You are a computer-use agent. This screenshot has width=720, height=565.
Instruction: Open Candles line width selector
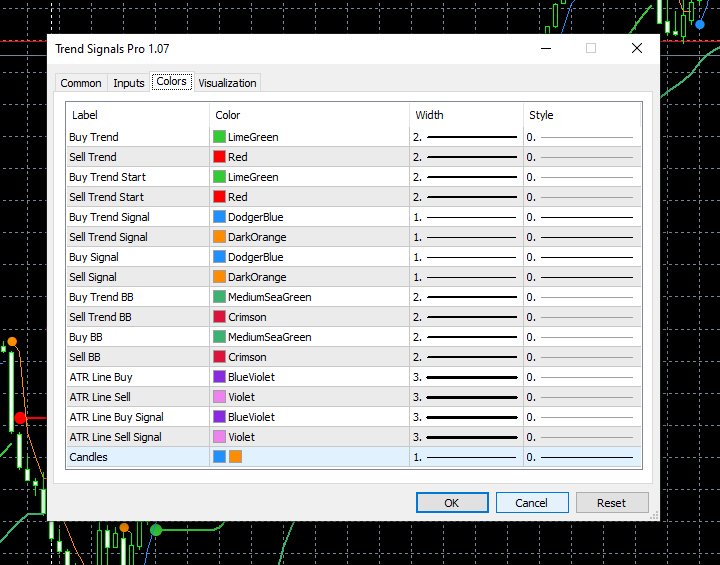[466, 457]
